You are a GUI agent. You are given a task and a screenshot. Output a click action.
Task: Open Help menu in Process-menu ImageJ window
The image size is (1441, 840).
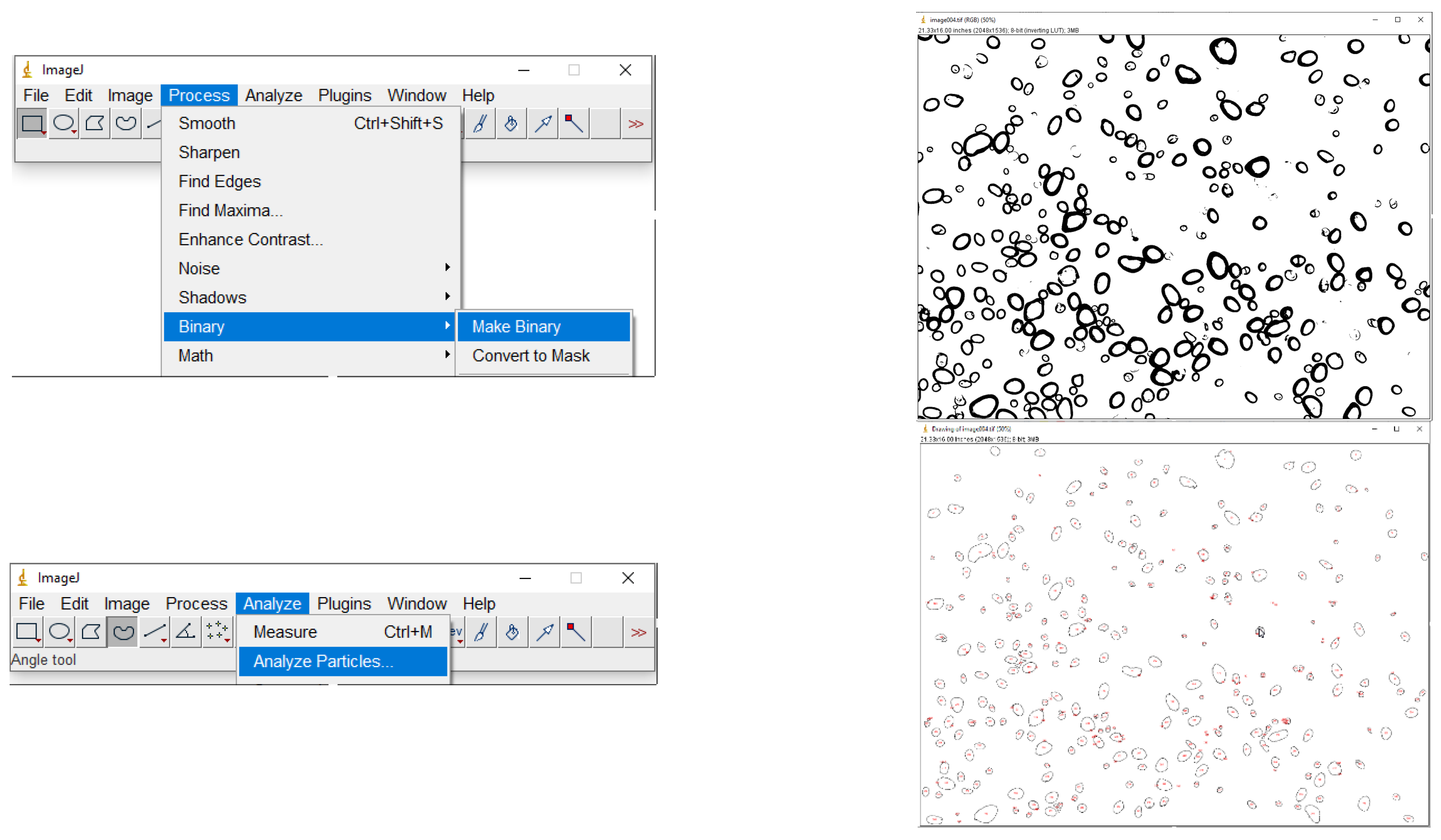(x=478, y=95)
